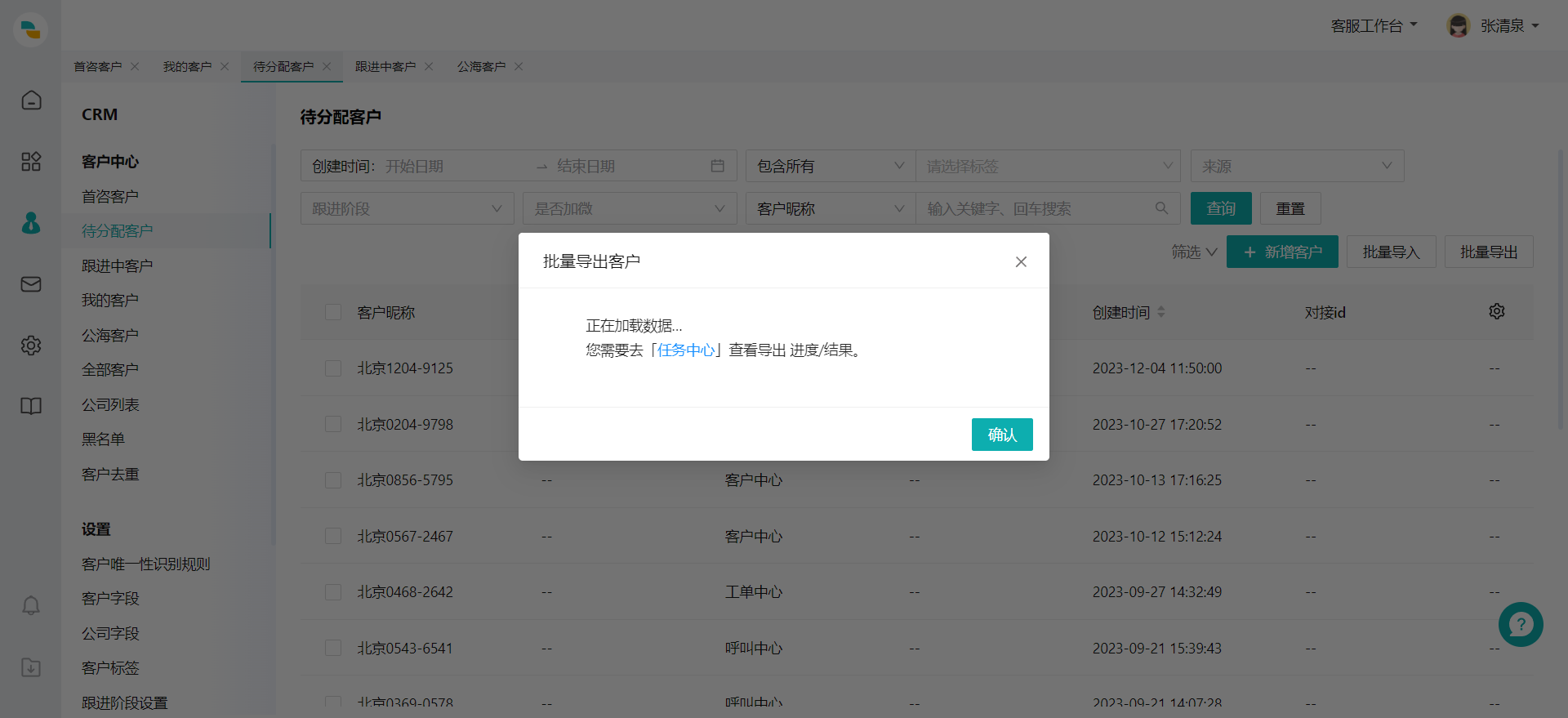This screenshot has width=1568, height=718.
Task: Toggle the select-all header checkbox
Action: tap(333, 312)
